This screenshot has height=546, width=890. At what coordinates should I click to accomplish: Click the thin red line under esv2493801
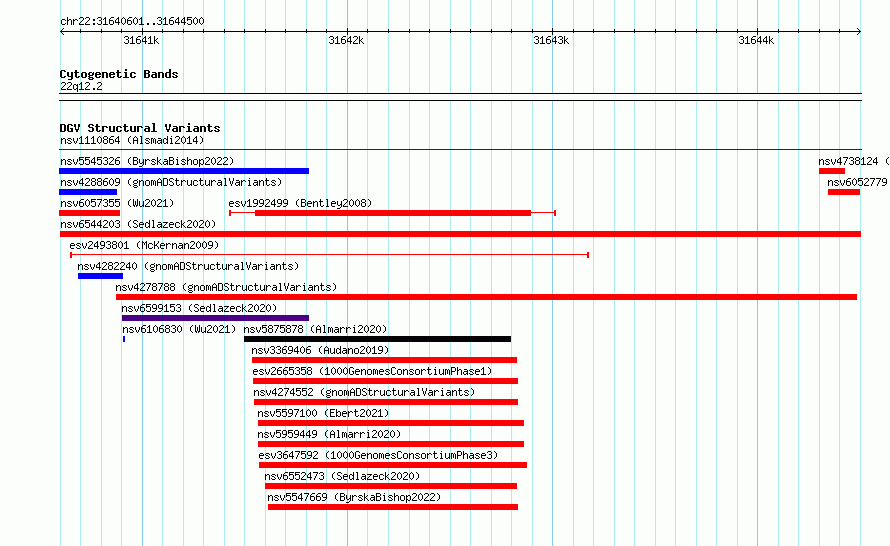point(329,255)
